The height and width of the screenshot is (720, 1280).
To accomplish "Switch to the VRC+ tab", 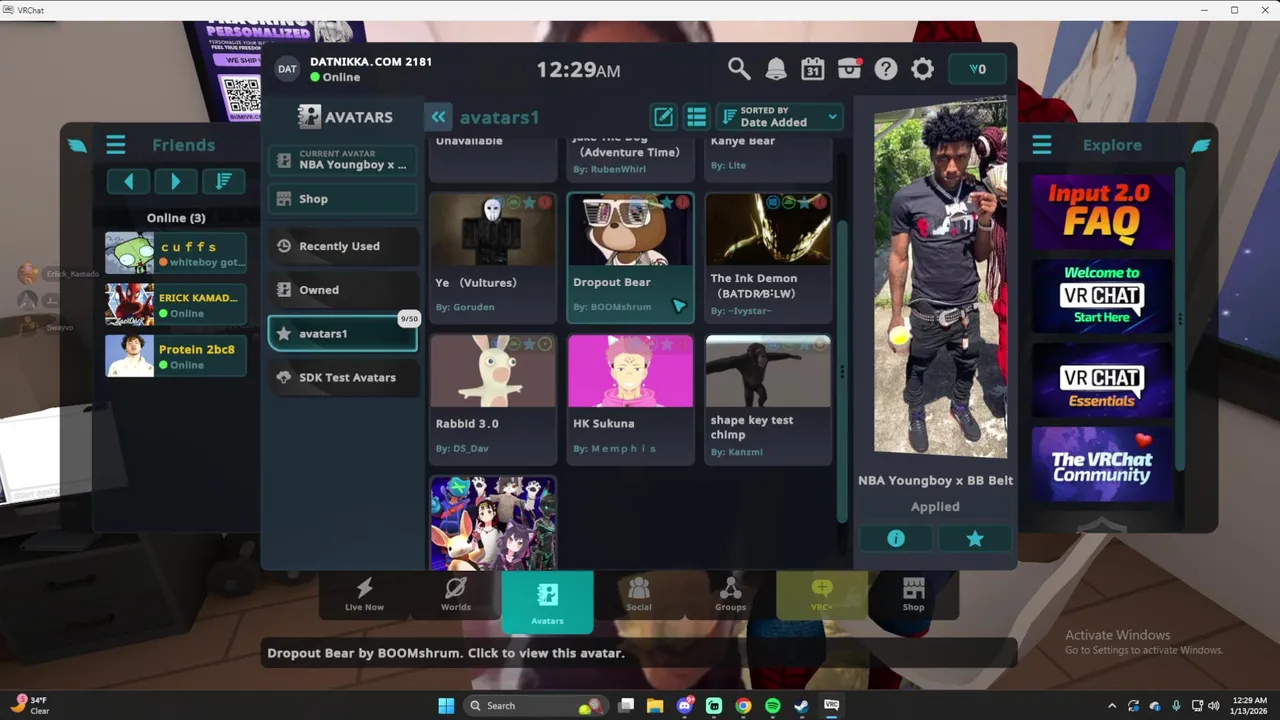I will coord(822,594).
